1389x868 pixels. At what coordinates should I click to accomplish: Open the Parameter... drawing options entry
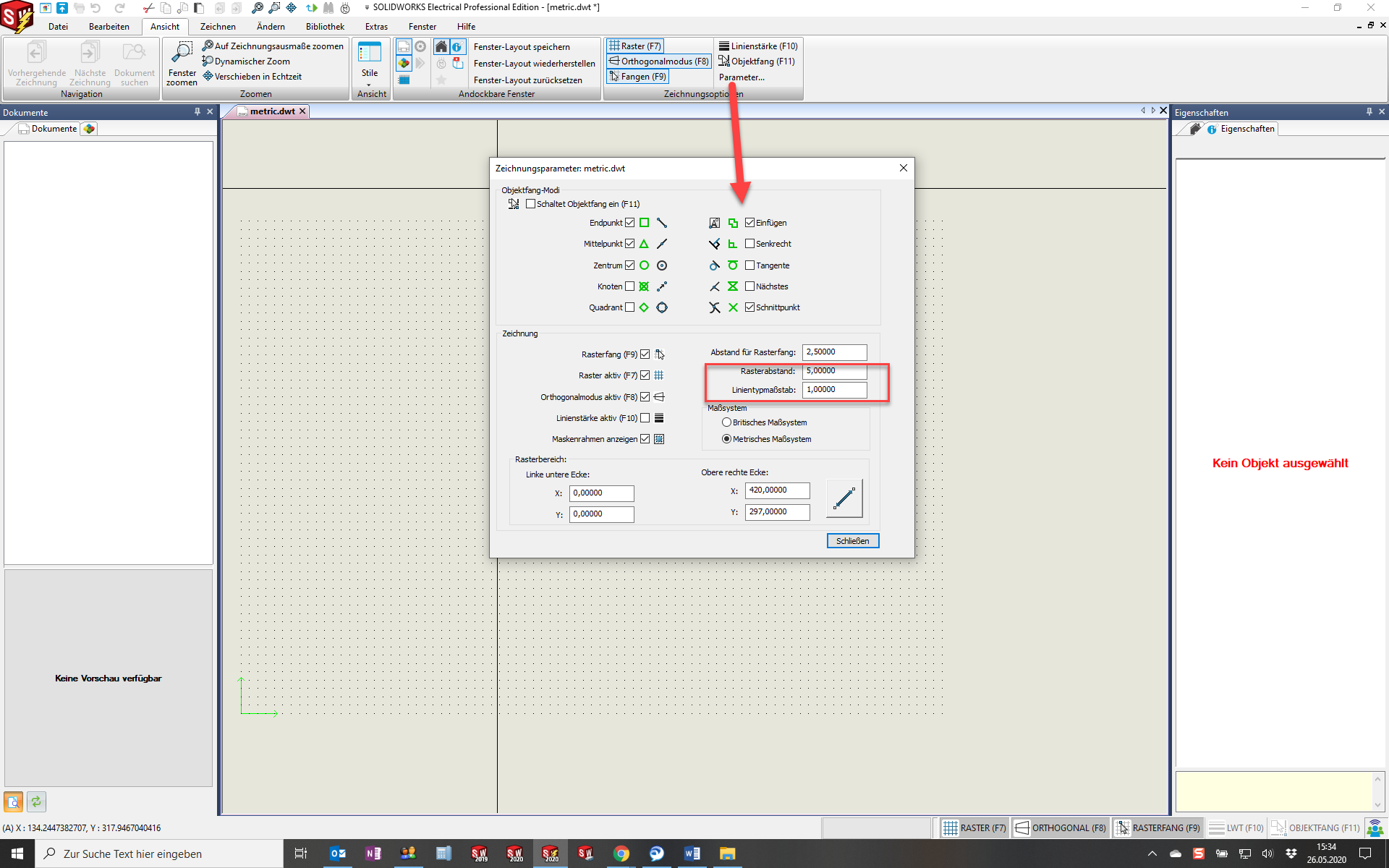742,77
